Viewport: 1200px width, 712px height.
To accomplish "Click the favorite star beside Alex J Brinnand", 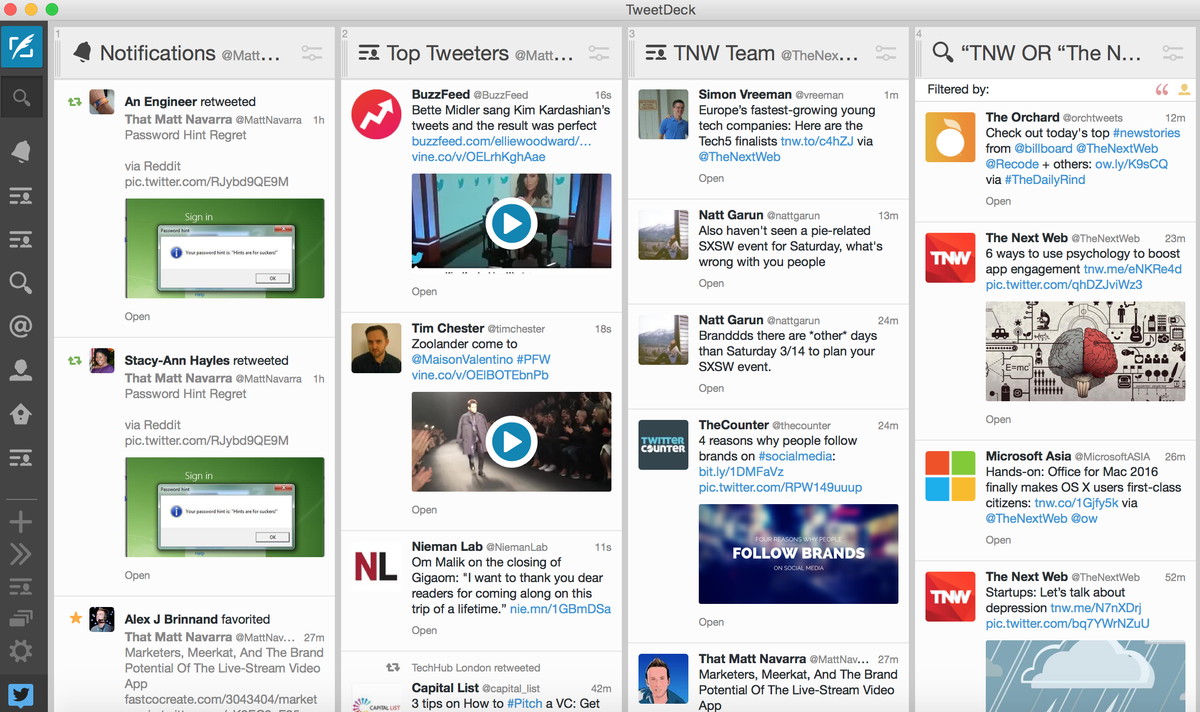I will click(75, 619).
